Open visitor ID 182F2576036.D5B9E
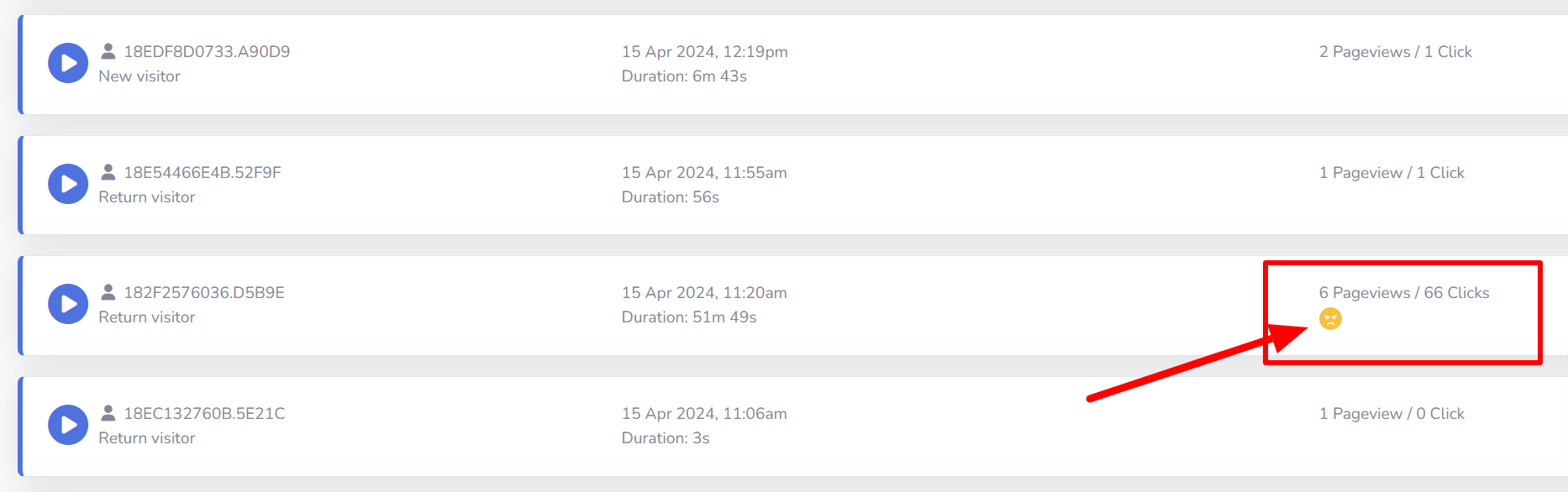 pyautogui.click(x=204, y=292)
